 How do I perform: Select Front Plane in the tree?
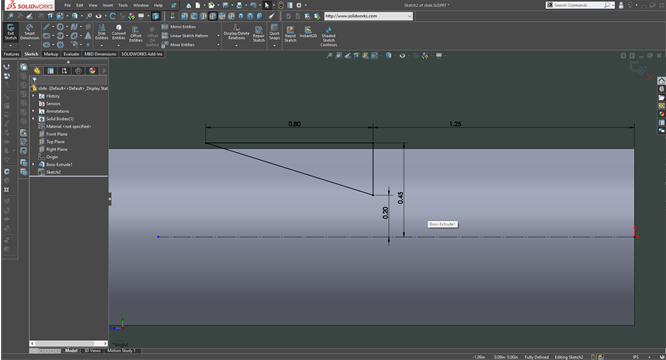coord(53,134)
